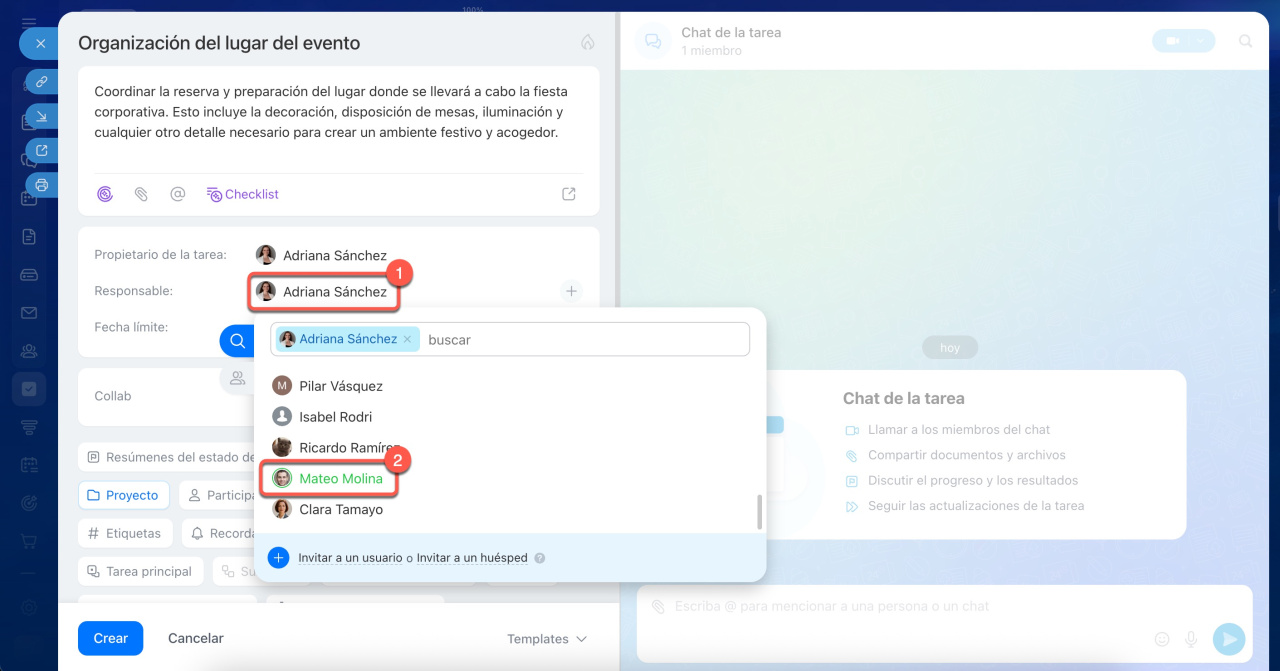This screenshot has width=1280, height=671.
Task: Open the Templates dropdown
Action: click(x=547, y=639)
